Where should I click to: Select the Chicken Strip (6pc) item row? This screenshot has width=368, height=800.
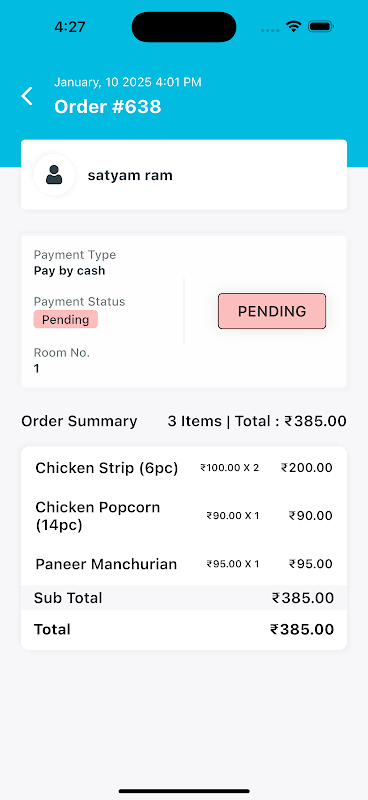[184, 468]
